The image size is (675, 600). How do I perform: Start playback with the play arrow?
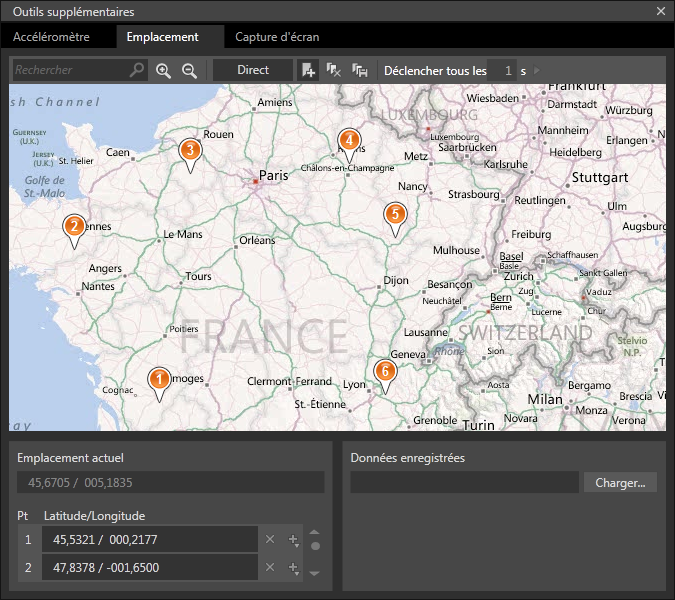pyautogui.click(x=537, y=71)
